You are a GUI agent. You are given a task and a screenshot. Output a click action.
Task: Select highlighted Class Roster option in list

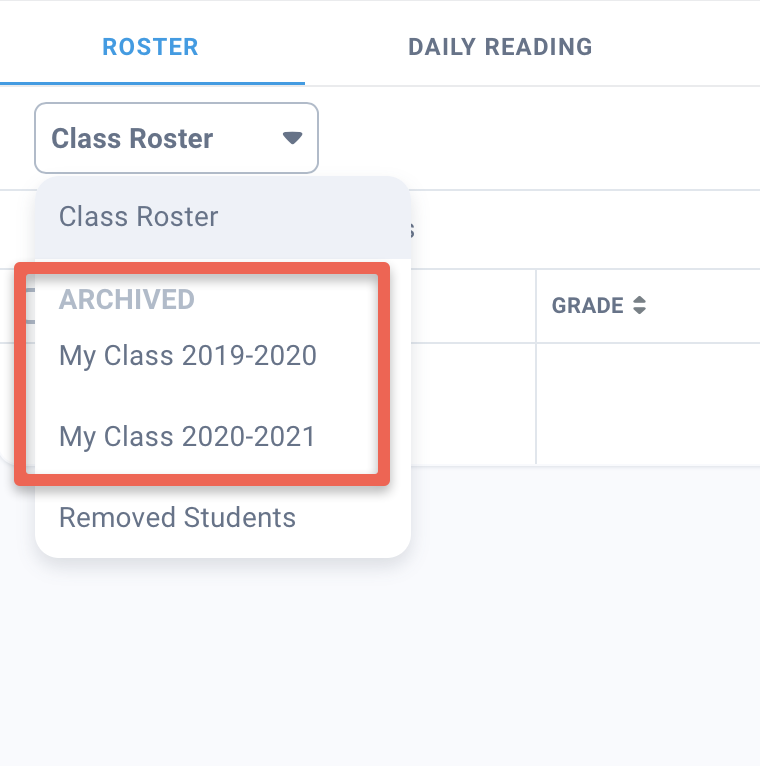tap(138, 217)
